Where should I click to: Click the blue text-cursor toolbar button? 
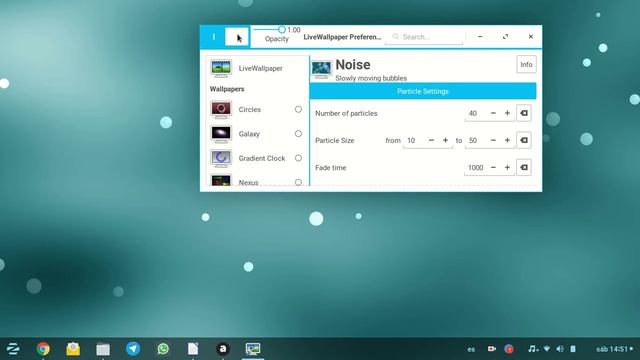tap(213, 37)
